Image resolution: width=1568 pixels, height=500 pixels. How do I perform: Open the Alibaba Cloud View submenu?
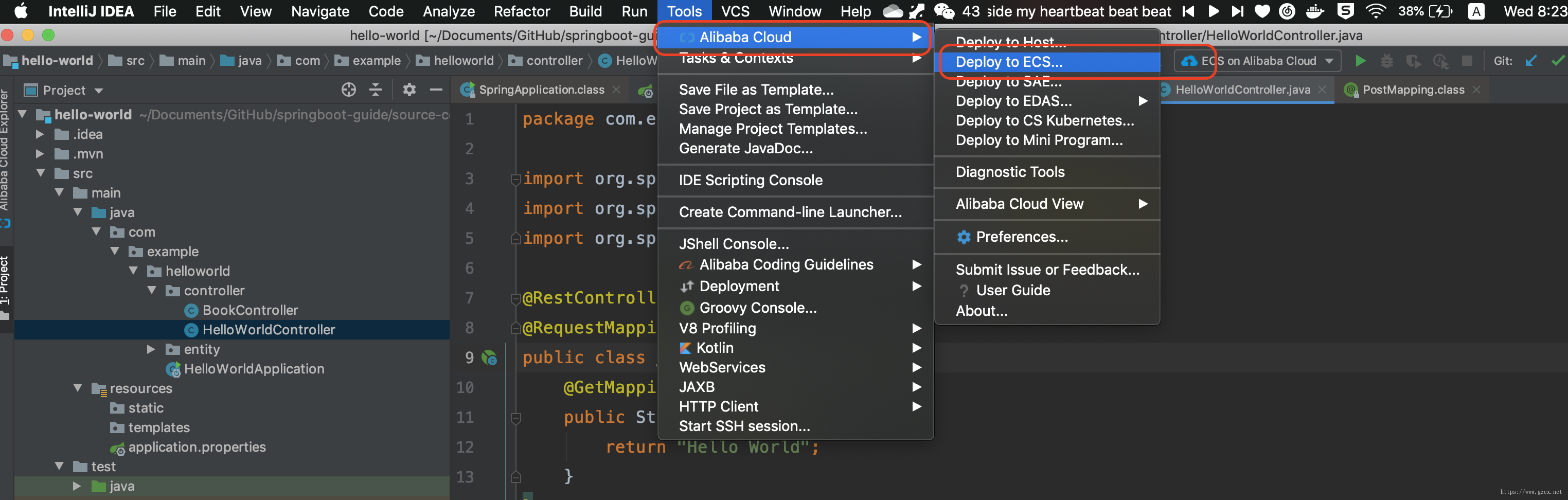(1047, 204)
